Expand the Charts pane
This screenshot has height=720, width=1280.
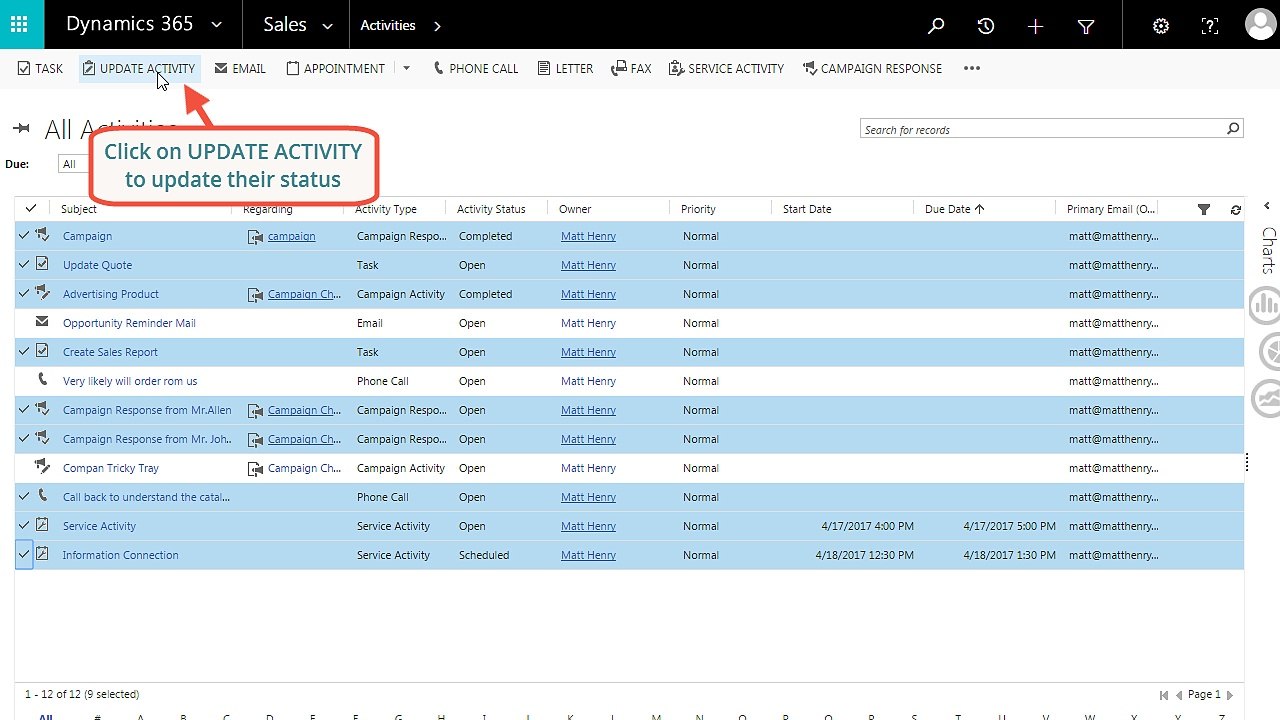tap(1267, 206)
